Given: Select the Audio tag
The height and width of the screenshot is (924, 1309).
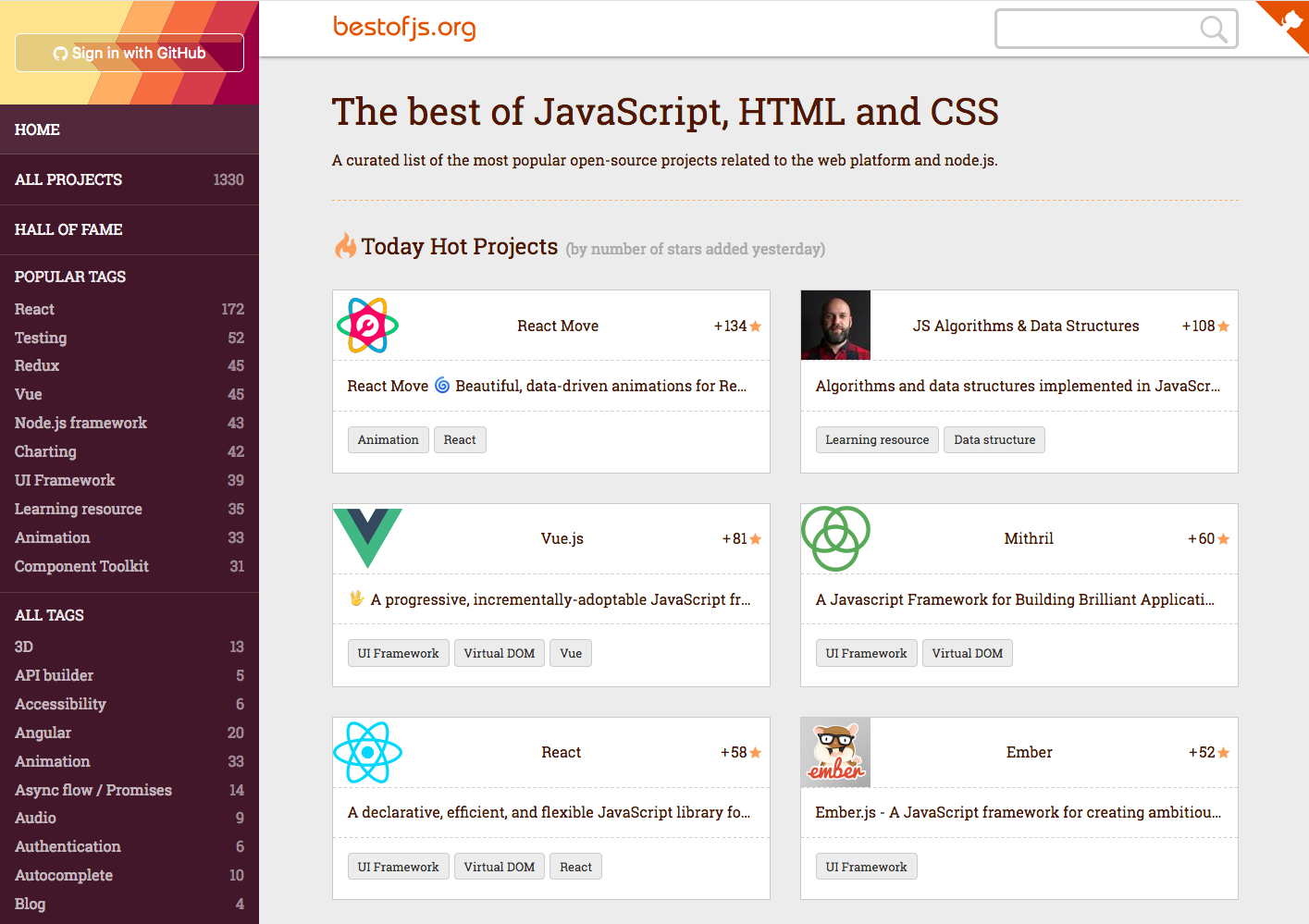Looking at the screenshot, I should click(x=130, y=818).
